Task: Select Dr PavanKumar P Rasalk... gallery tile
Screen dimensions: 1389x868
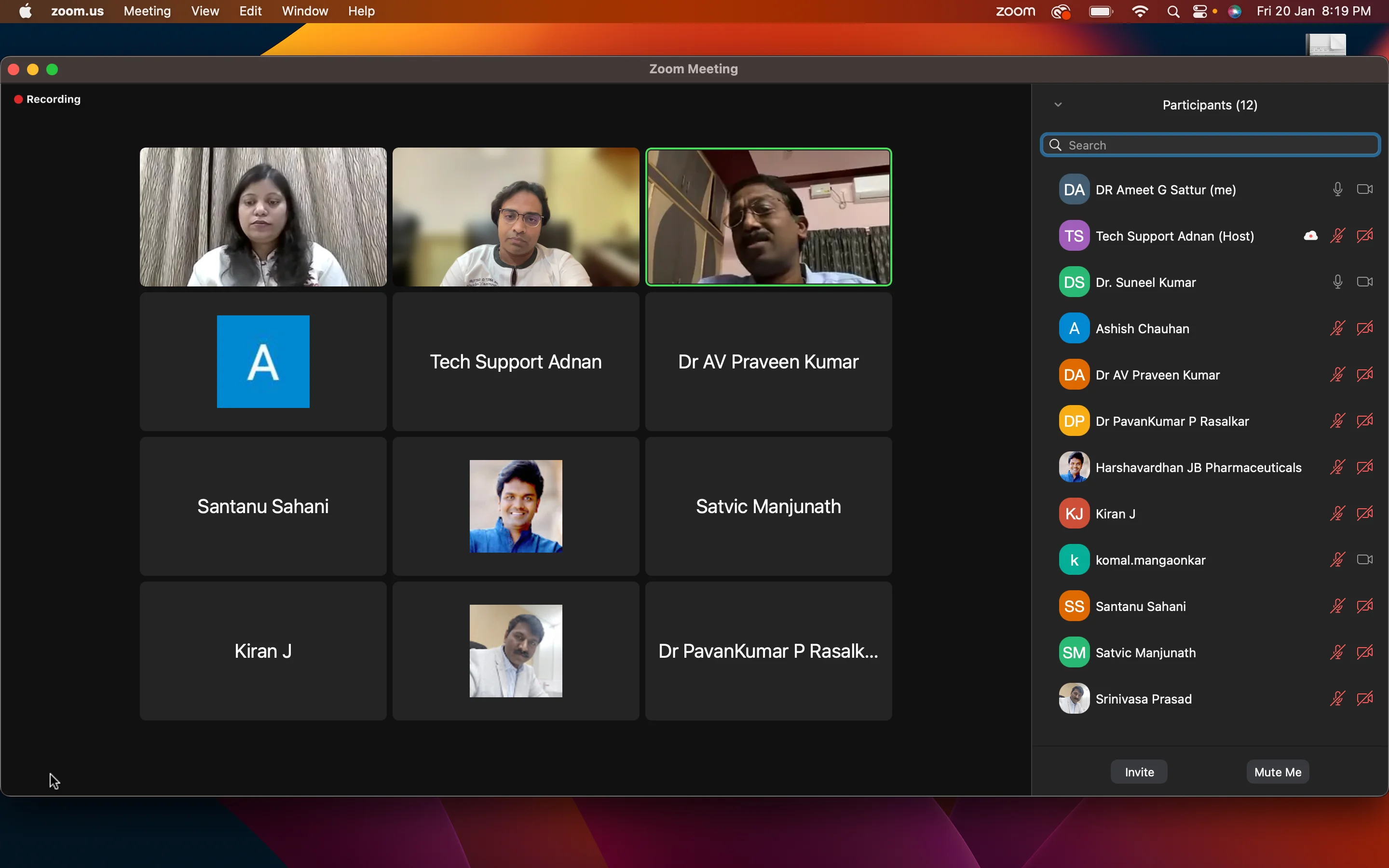Action: pyautogui.click(x=769, y=651)
